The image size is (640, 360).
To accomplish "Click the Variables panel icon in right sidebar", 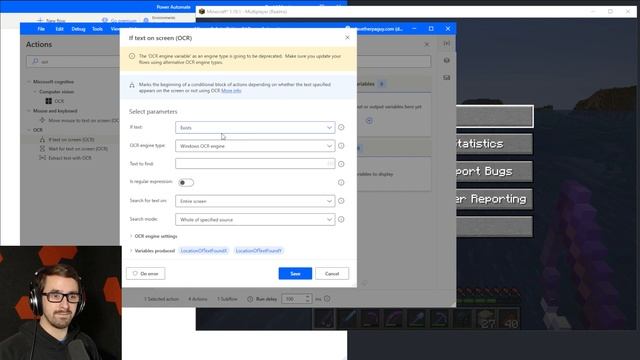I will tap(447, 43).
